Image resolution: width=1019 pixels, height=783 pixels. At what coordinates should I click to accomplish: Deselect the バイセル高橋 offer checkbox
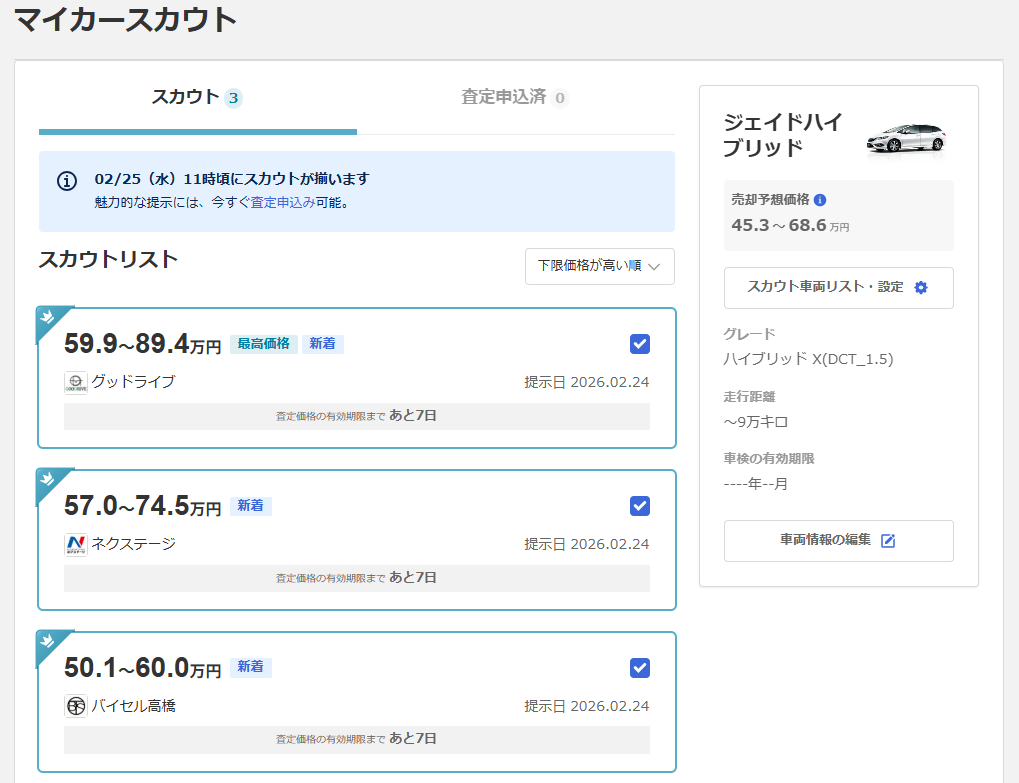click(640, 668)
